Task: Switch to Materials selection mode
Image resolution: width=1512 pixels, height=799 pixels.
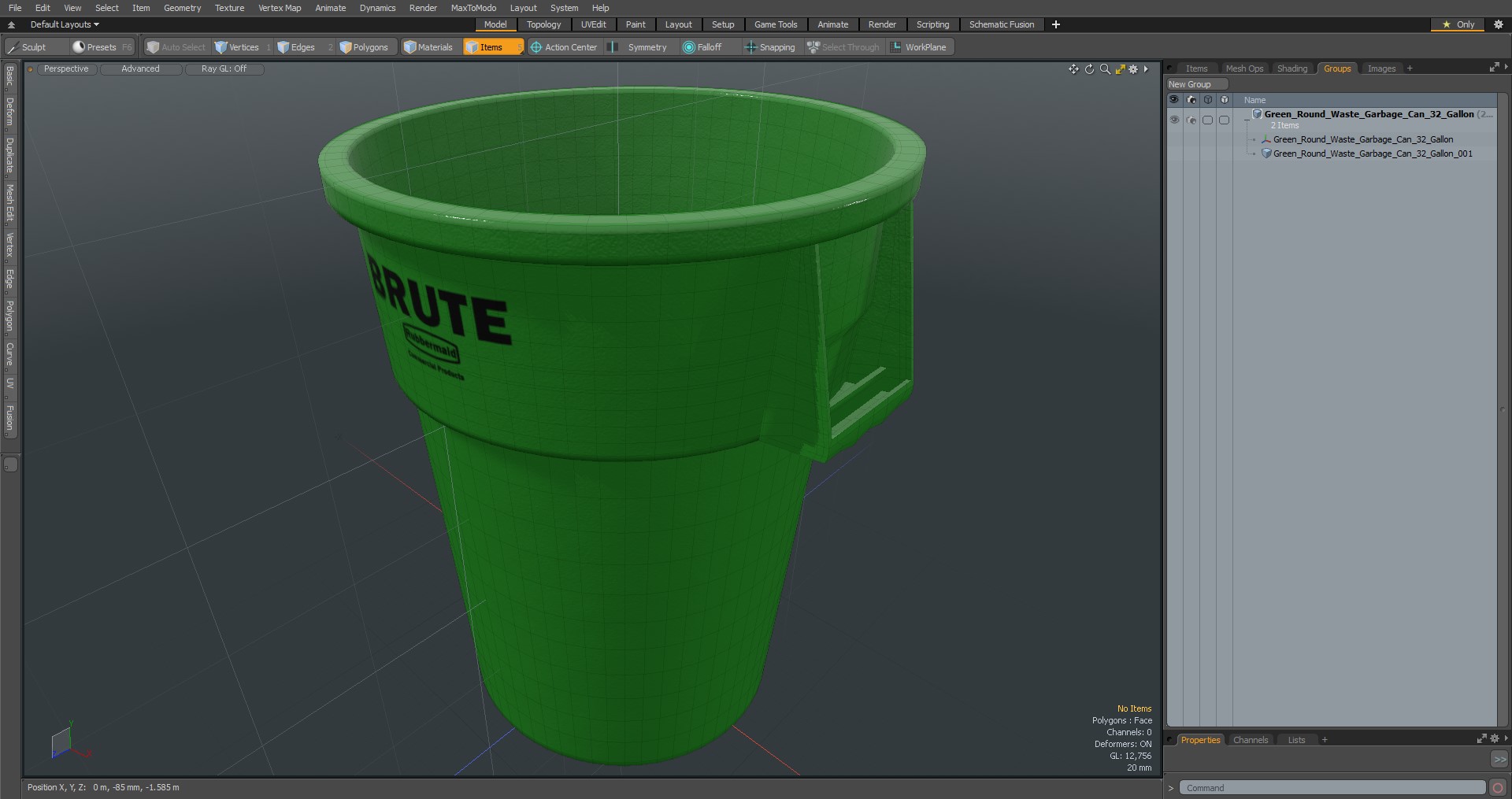Action: pyautogui.click(x=428, y=47)
